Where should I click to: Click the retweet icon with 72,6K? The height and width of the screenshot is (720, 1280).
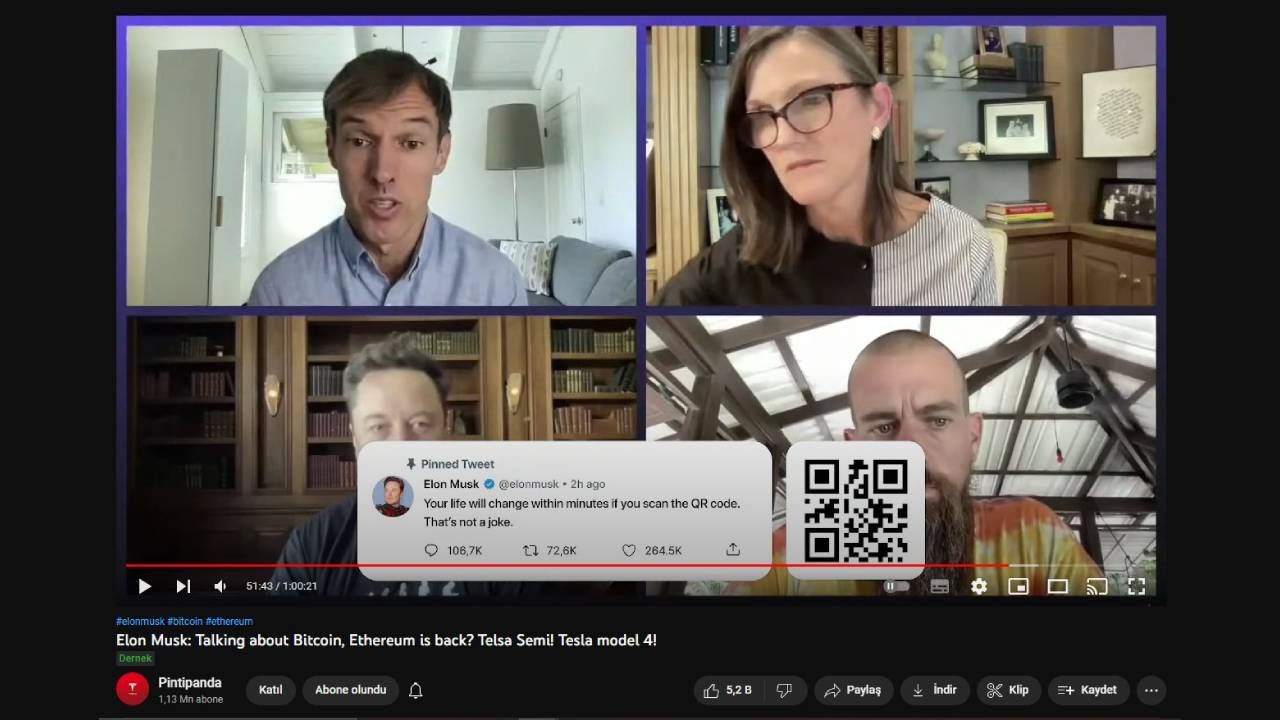tap(531, 550)
